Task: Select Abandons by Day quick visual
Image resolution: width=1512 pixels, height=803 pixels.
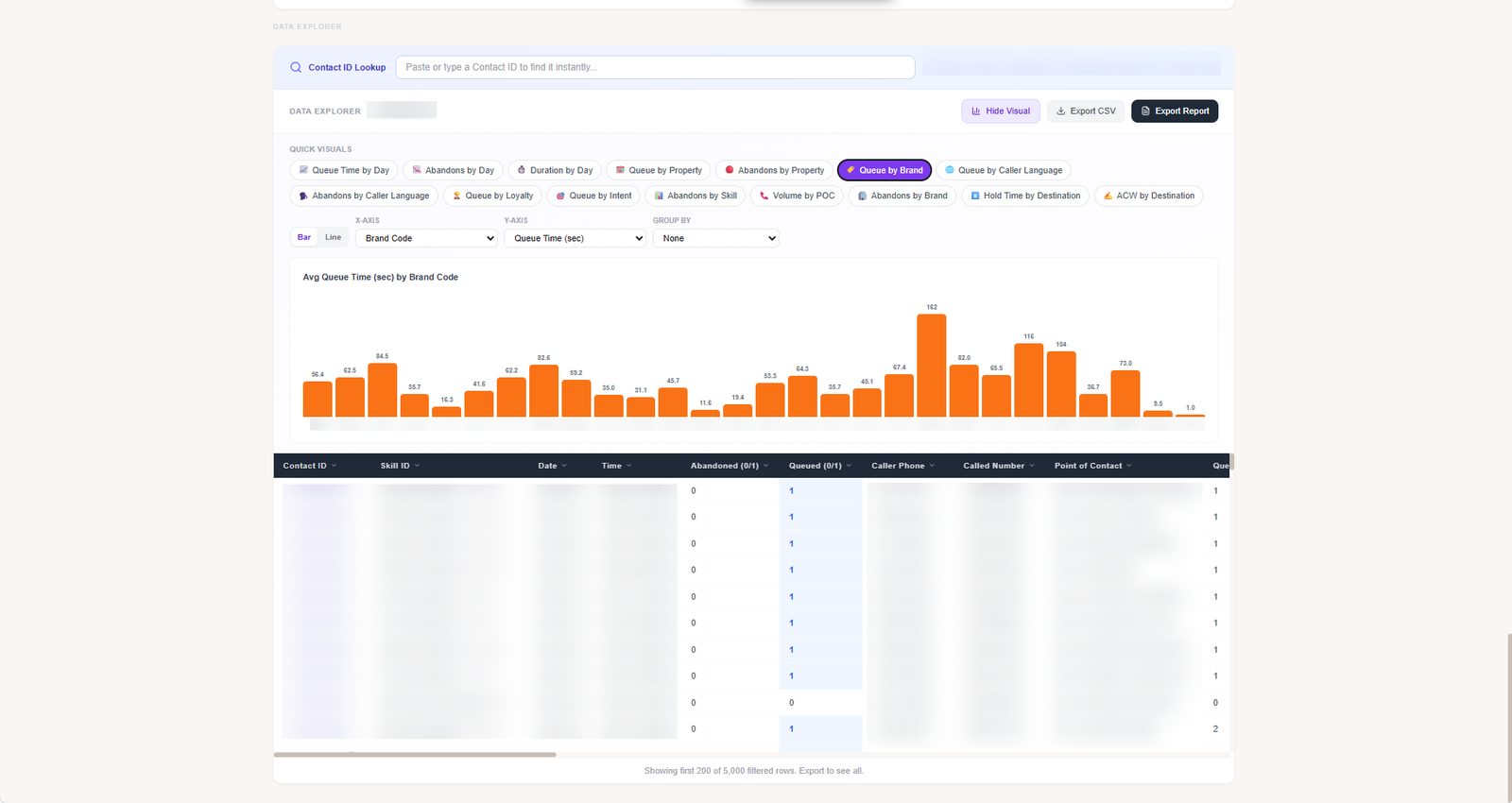Action: coord(453,170)
